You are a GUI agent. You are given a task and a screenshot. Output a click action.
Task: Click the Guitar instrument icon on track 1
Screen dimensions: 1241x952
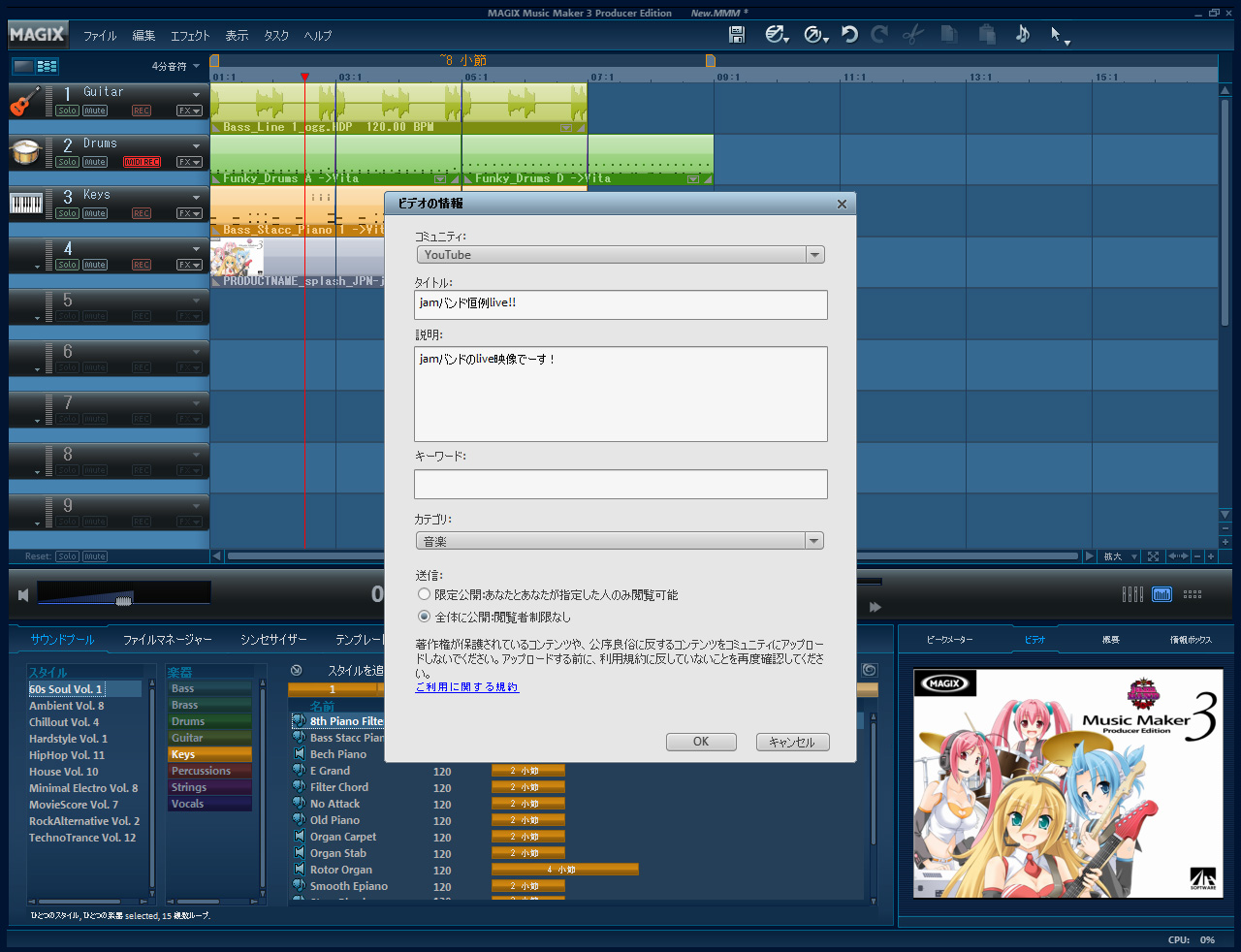coord(26,101)
